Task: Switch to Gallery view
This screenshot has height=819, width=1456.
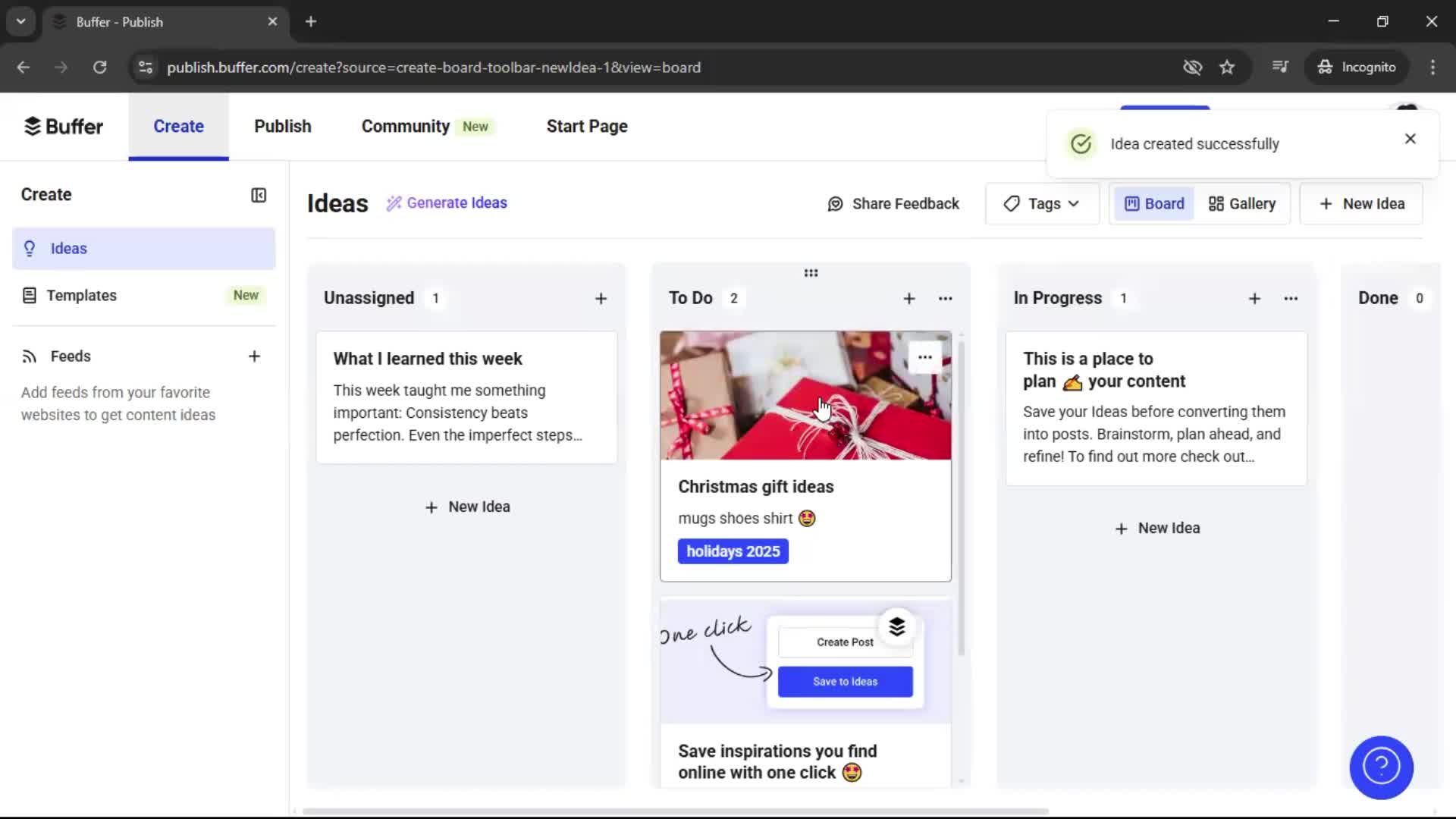Action: point(1241,203)
